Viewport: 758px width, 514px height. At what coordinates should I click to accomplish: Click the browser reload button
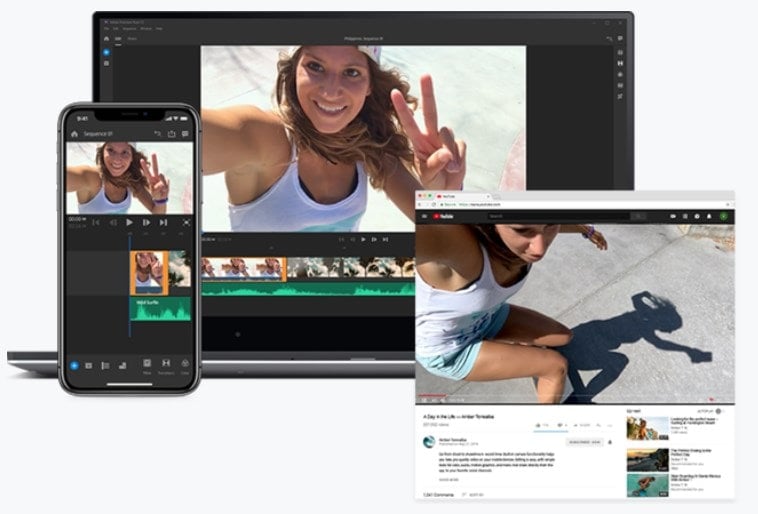coord(433,205)
